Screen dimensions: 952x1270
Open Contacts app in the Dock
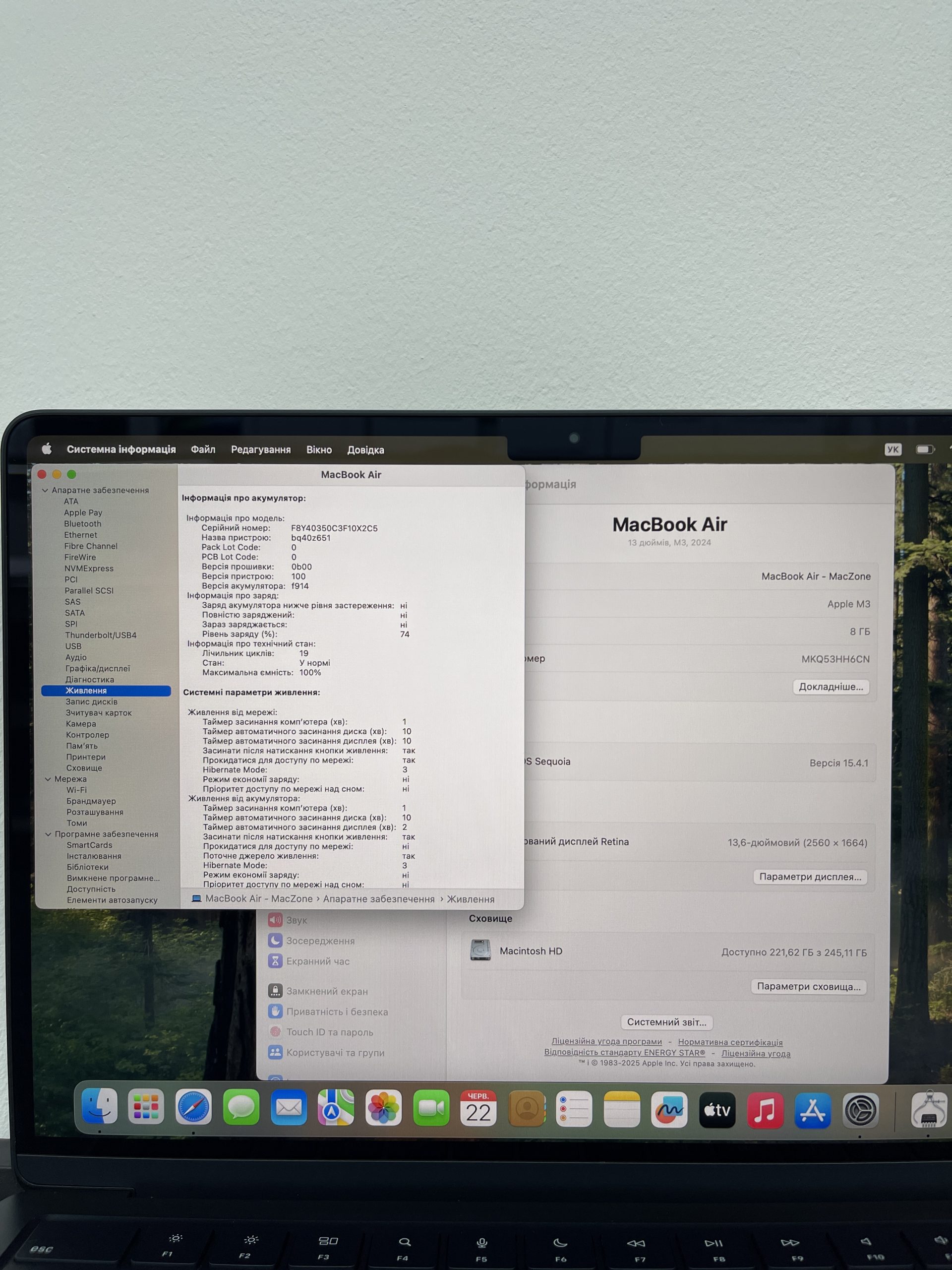pyautogui.click(x=527, y=1109)
